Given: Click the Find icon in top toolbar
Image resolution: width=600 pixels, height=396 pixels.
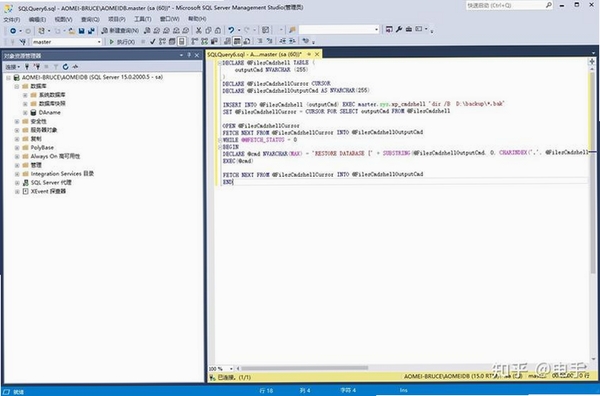Looking at the screenshot, I should click(292, 30).
